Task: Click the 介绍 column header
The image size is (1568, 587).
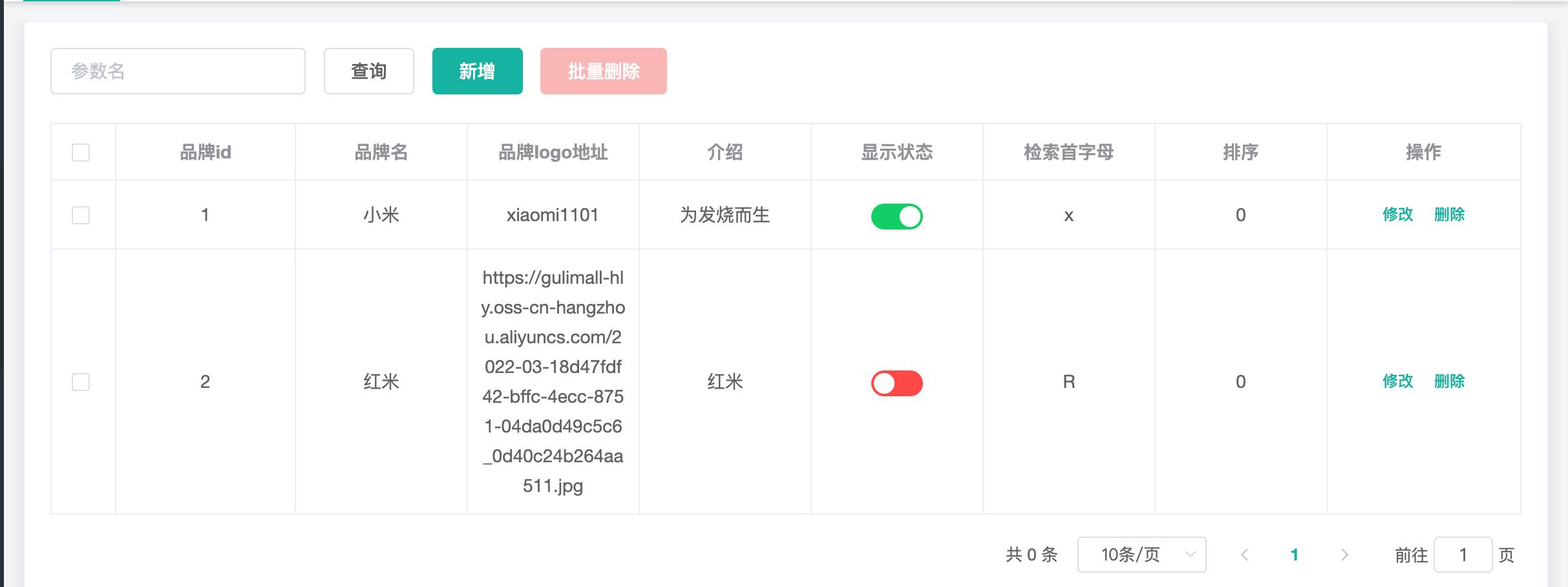Action: click(x=725, y=153)
